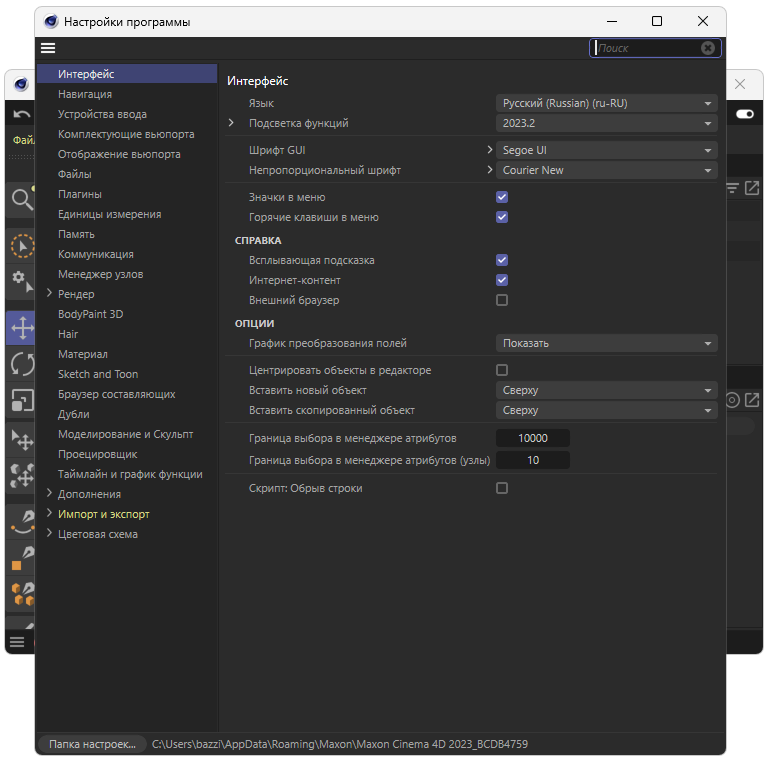Viewport: 766px width, 761px height.
Task: Click the Undo arrow icon
Action: [21, 115]
